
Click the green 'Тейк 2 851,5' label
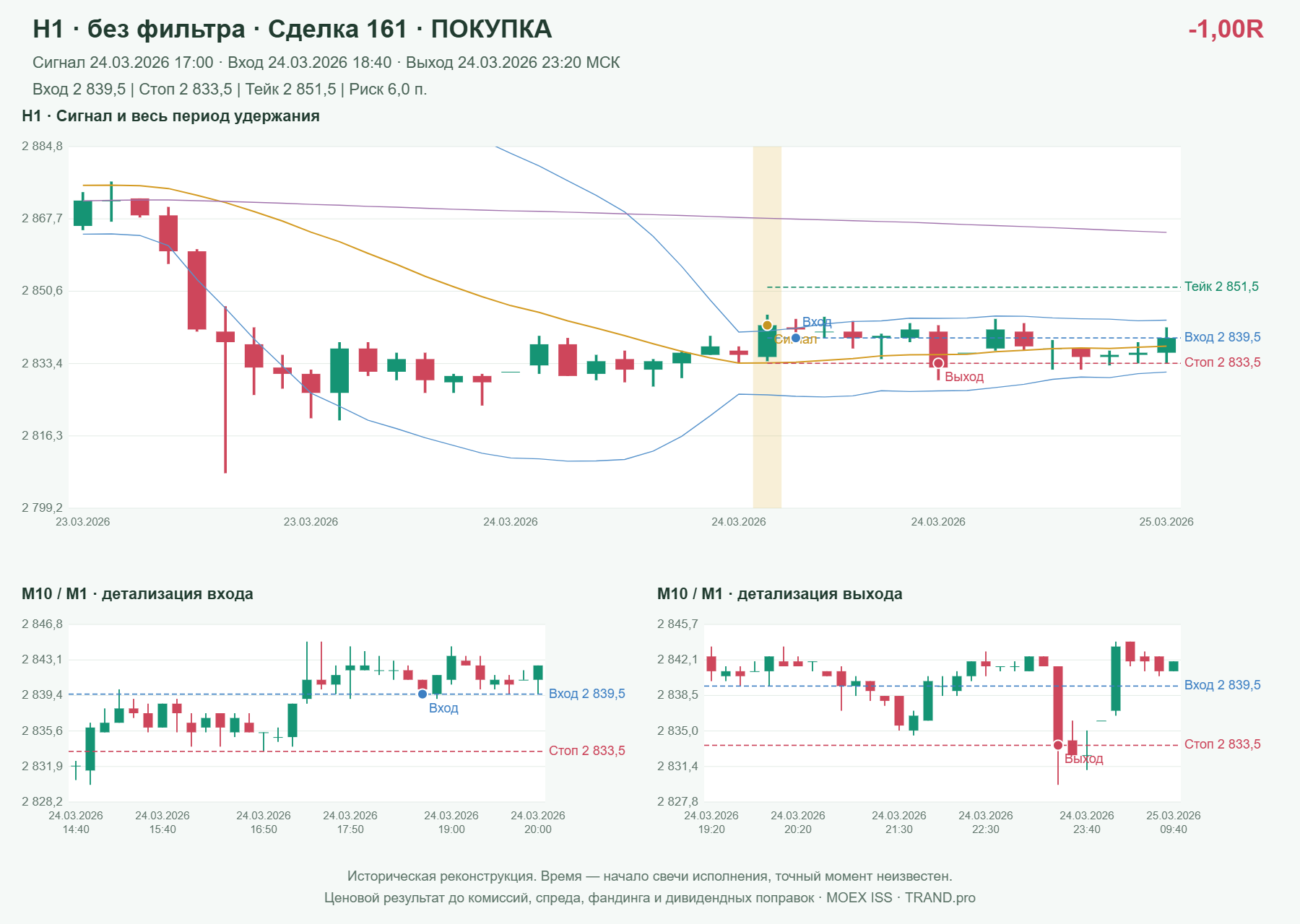pos(1221,287)
